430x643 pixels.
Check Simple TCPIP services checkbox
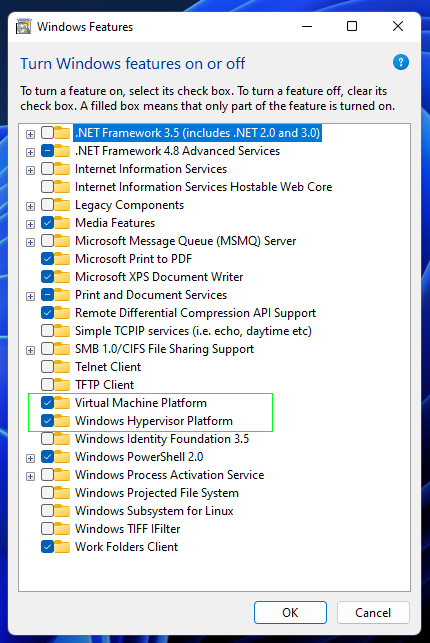pos(48,331)
